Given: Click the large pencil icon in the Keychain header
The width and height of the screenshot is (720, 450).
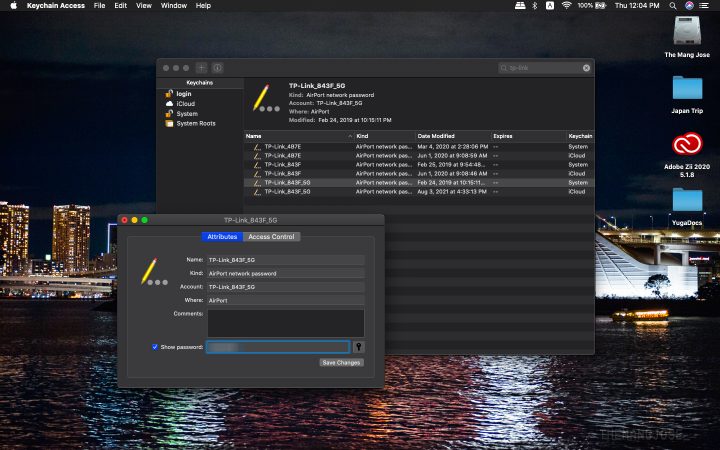Looking at the screenshot, I should [265, 98].
